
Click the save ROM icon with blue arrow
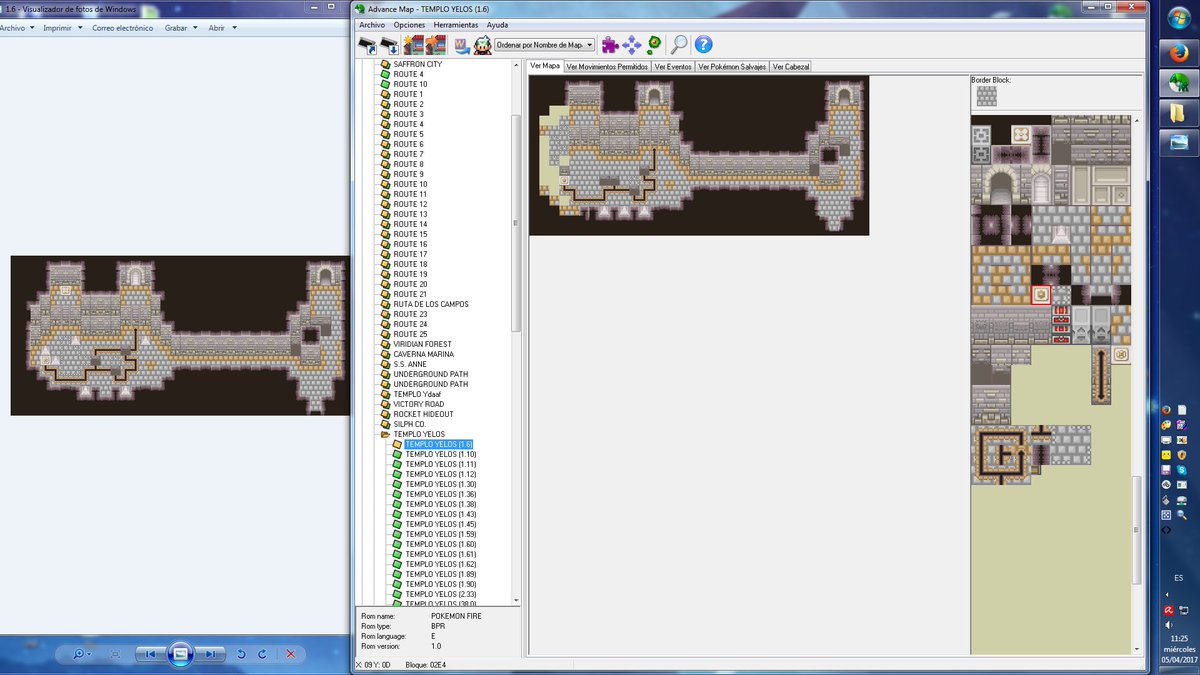[x=389, y=44]
